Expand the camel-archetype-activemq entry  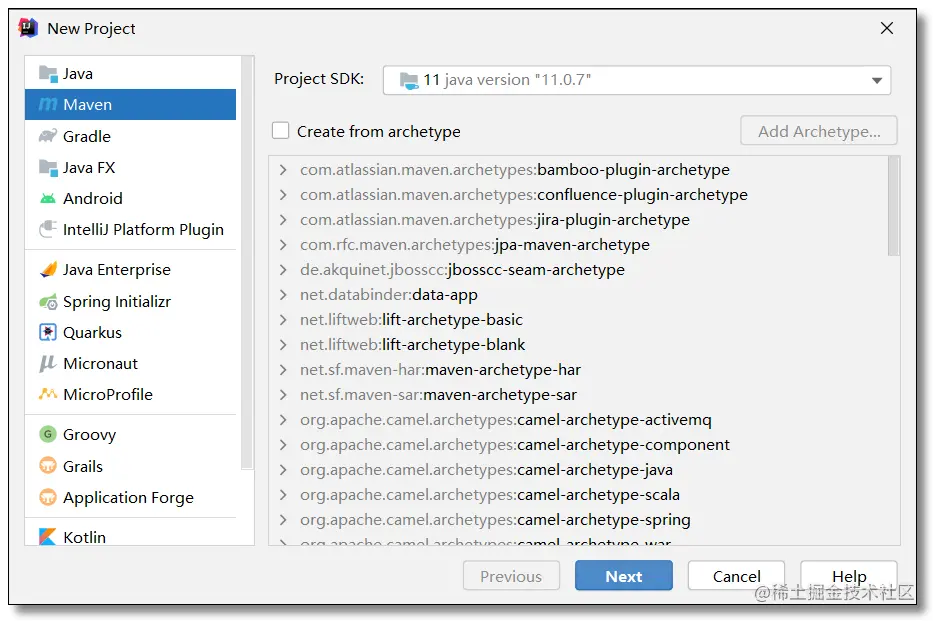click(283, 420)
